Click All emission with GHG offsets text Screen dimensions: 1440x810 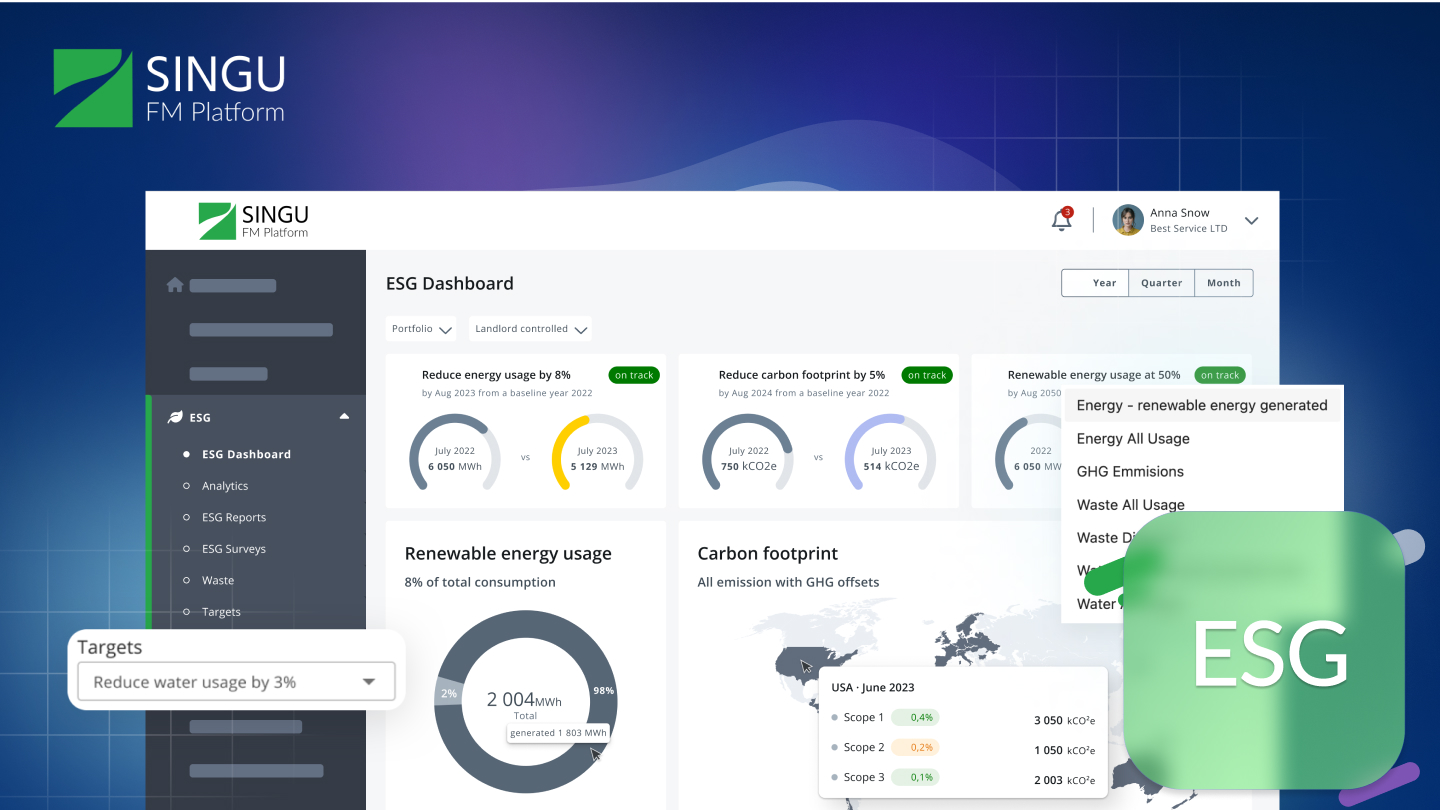(788, 582)
